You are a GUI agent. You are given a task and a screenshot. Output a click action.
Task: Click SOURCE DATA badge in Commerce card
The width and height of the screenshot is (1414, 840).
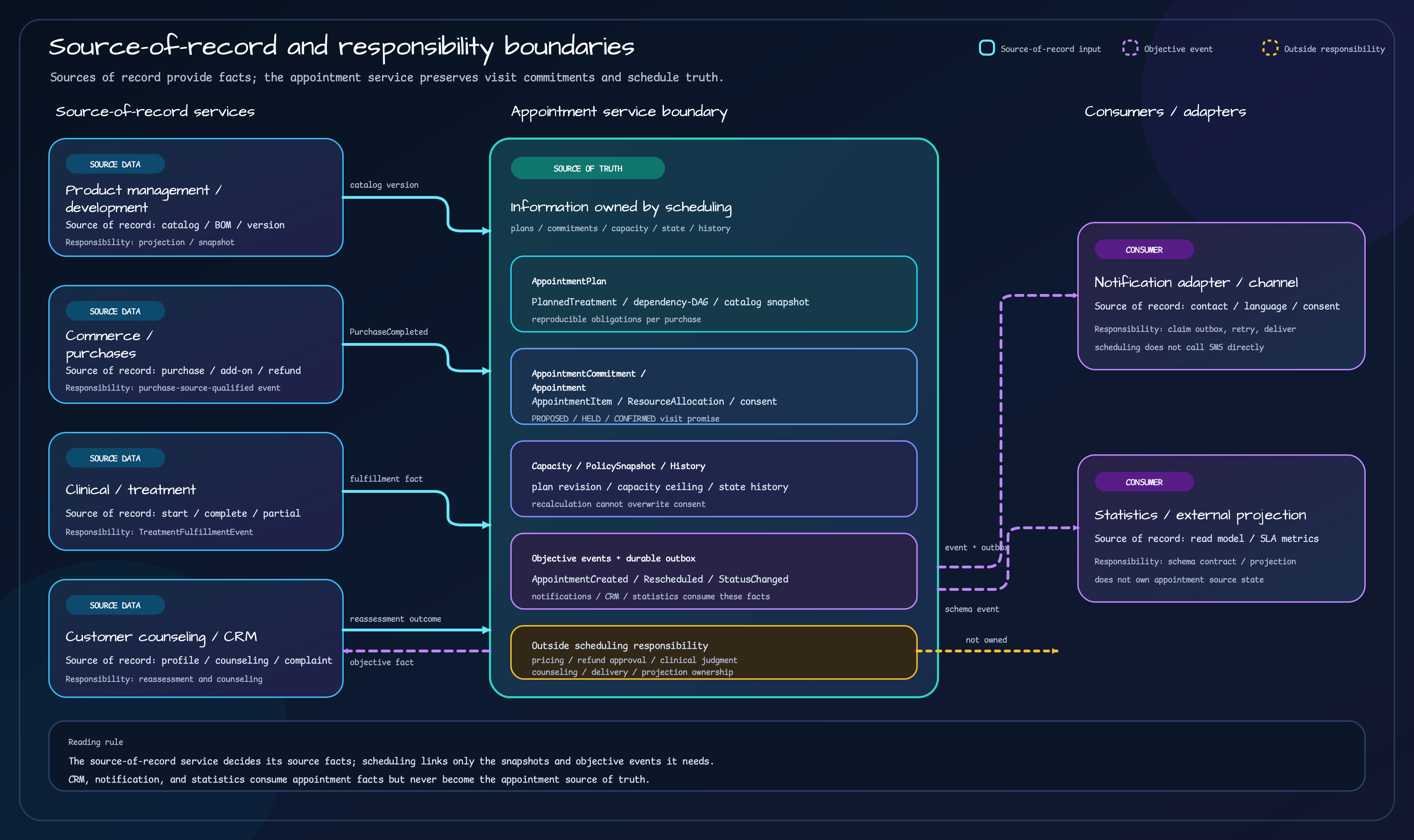coord(115,311)
